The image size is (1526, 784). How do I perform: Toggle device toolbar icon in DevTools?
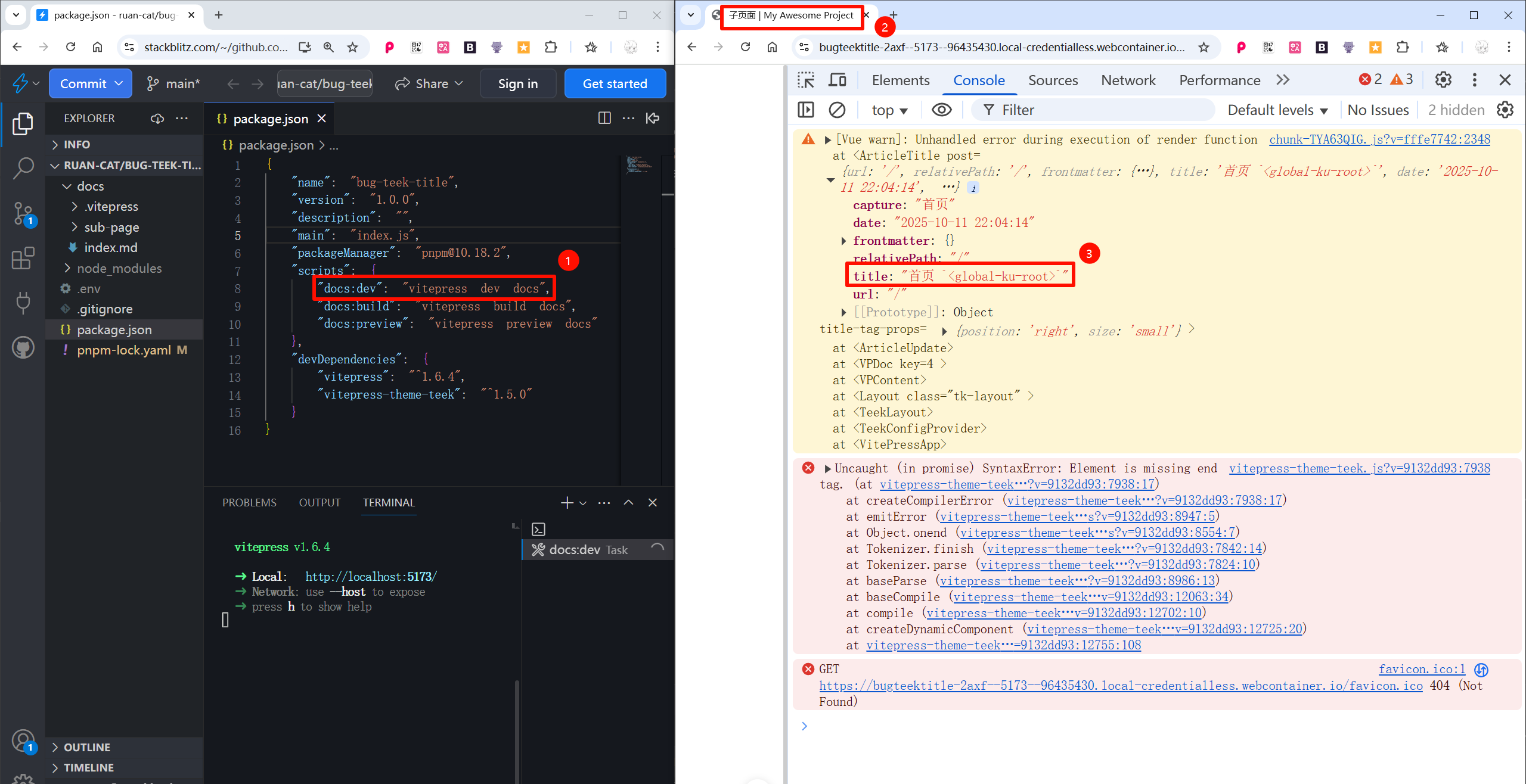click(x=838, y=80)
